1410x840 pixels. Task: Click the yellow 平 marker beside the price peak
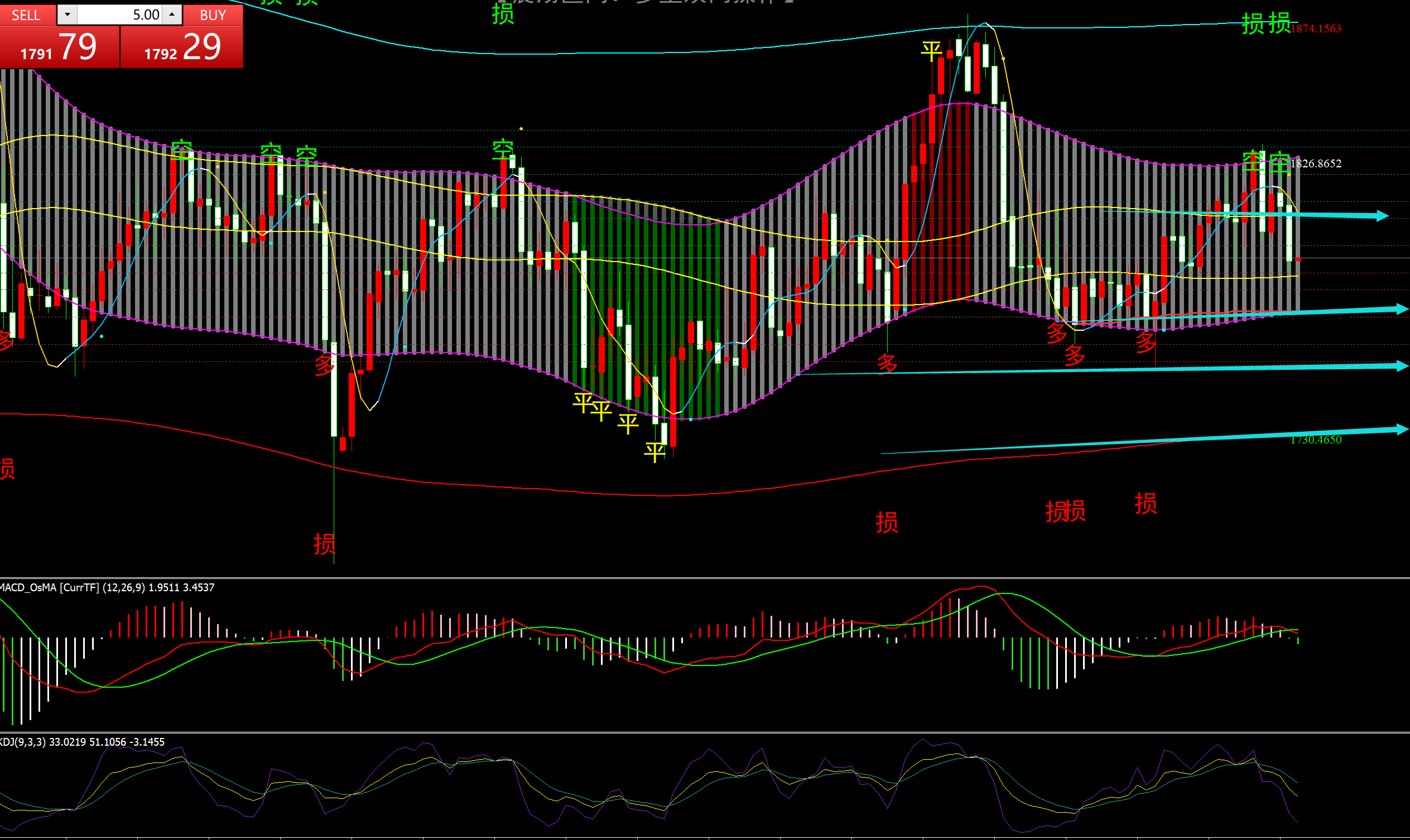click(x=931, y=52)
